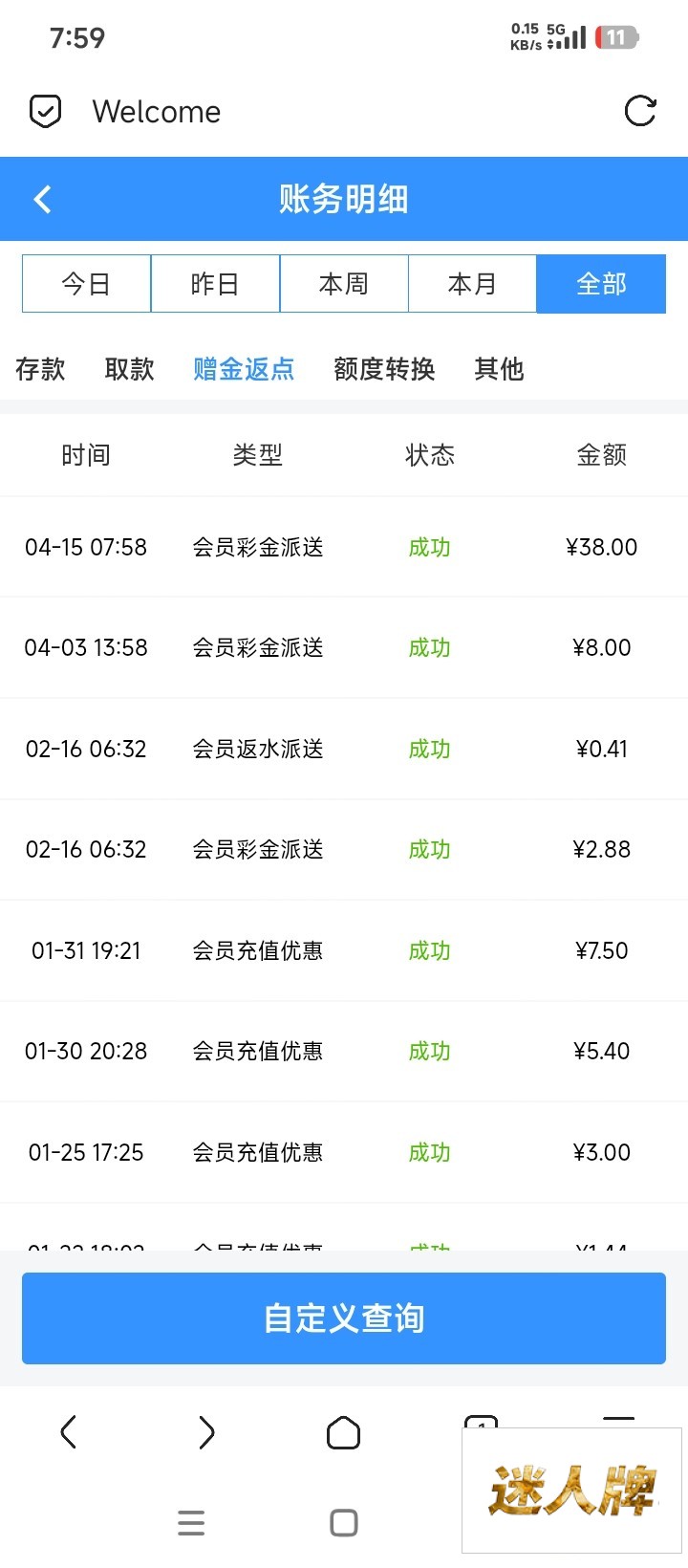
Task: Tap the back arrow in the blue header
Action: click(42, 199)
